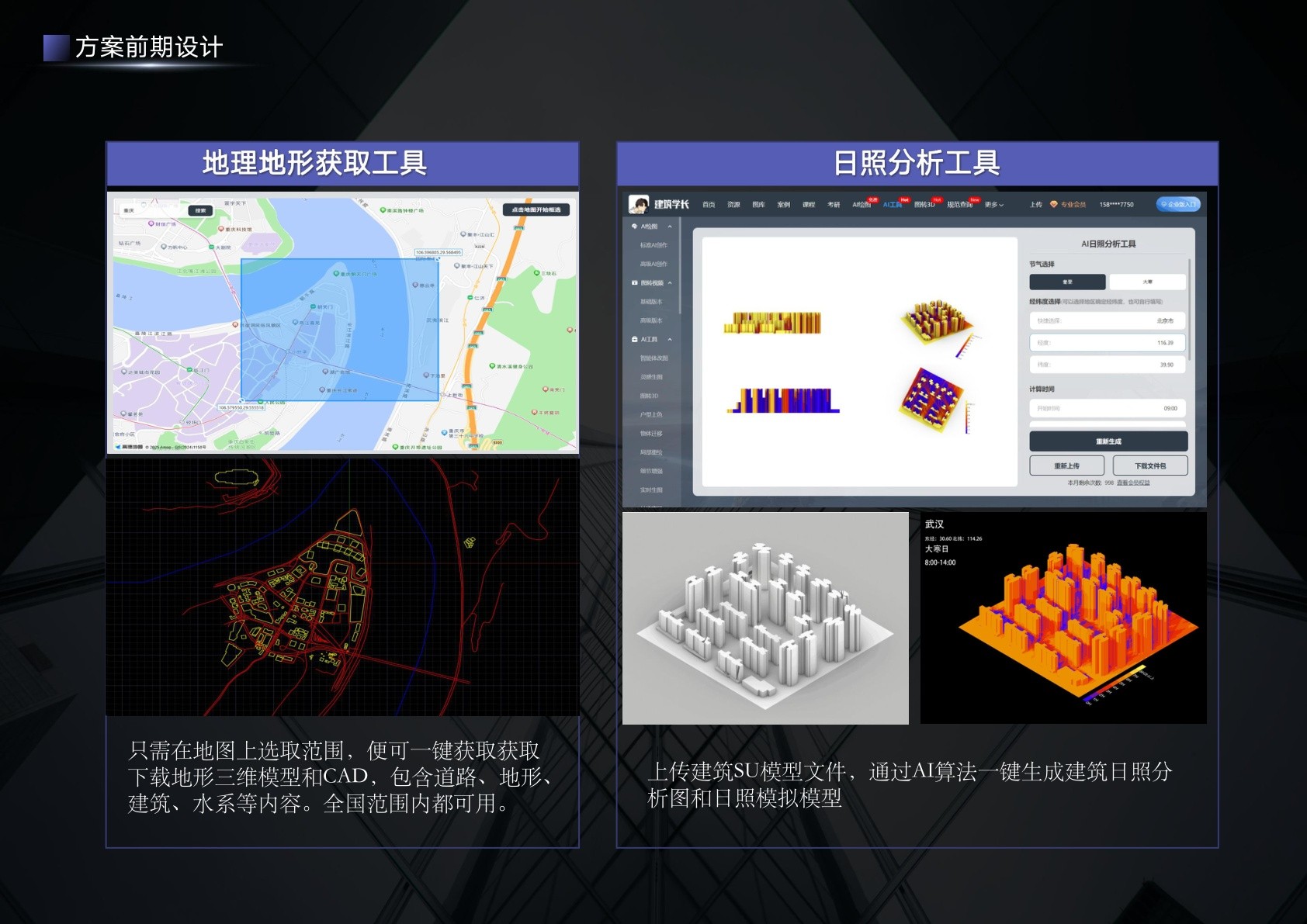
Task: Click the 三块石 green map pin
Action: tap(536, 273)
